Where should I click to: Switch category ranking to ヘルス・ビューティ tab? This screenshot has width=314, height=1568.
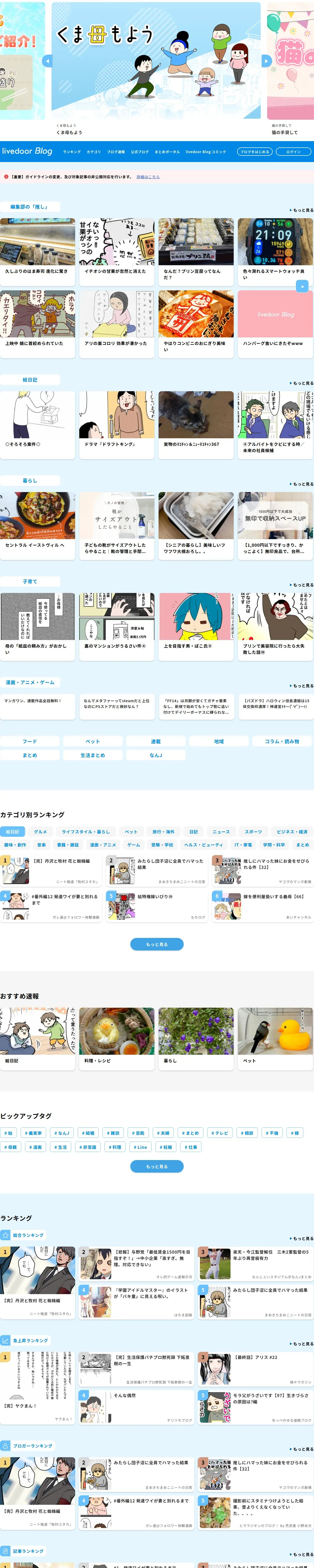click(204, 845)
